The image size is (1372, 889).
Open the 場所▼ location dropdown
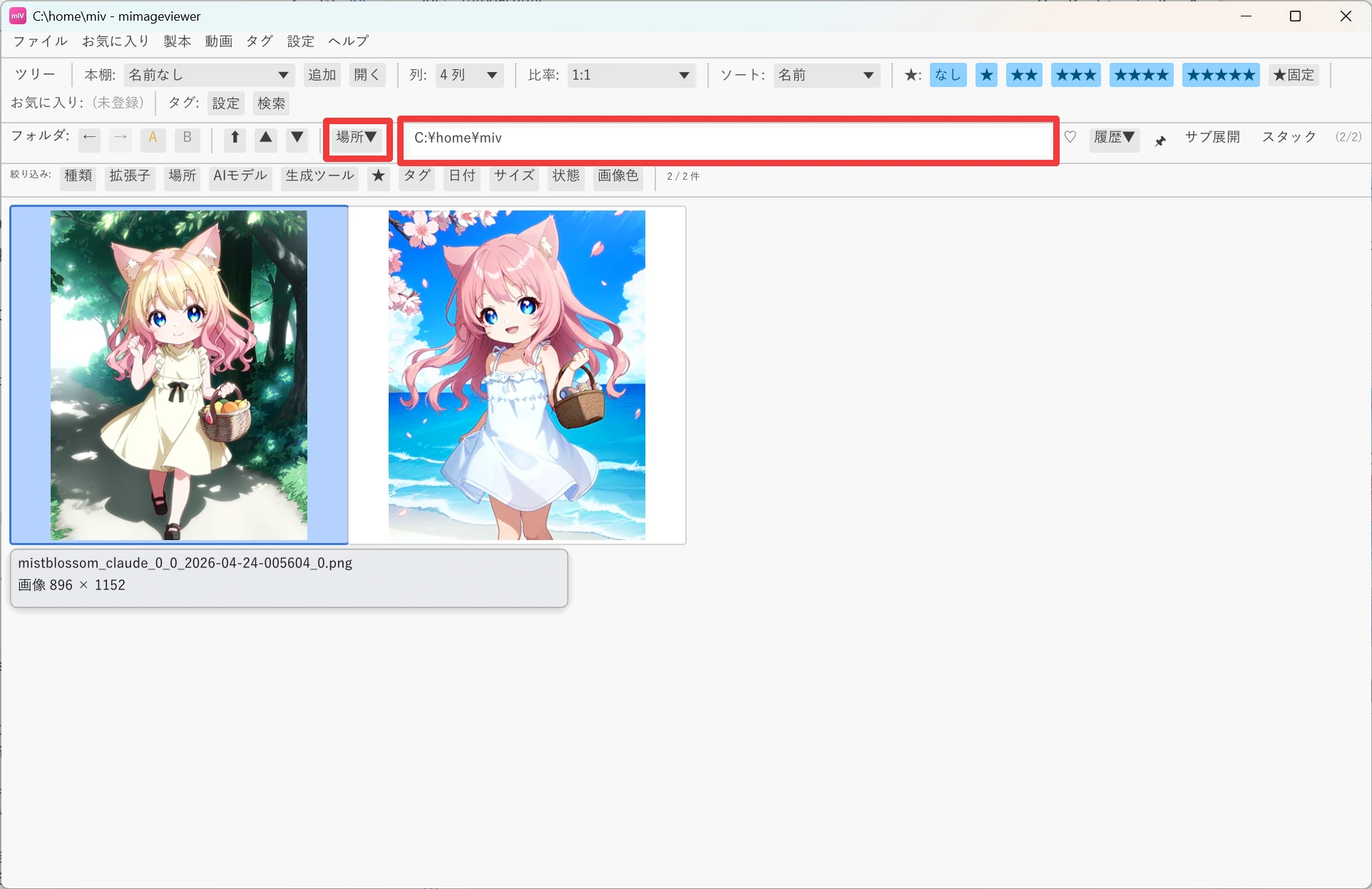coord(357,138)
